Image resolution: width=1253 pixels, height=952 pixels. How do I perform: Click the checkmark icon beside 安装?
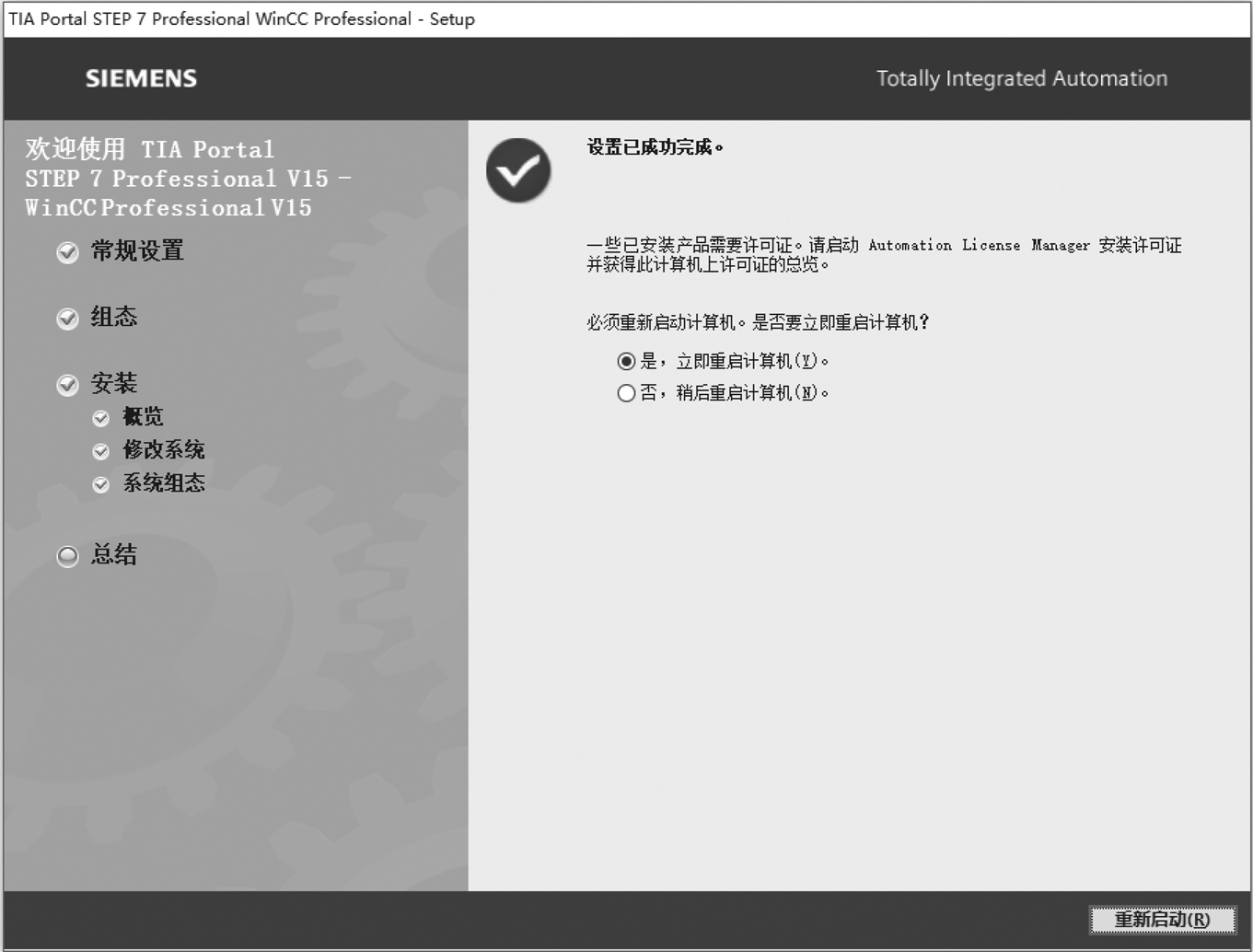point(67,385)
